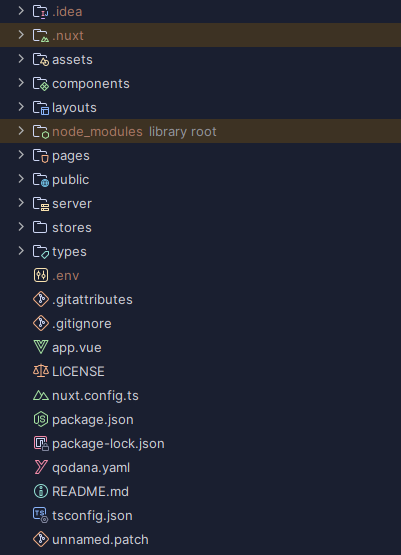Viewport: 401px width, 555px height.
Task: Click the TypeScript settings icon of tsconfig.json
Action: (x=41, y=515)
